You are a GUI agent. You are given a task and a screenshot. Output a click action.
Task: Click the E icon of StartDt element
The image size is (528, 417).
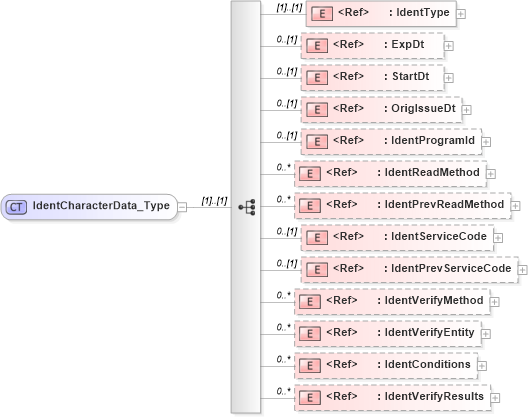point(317,78)
